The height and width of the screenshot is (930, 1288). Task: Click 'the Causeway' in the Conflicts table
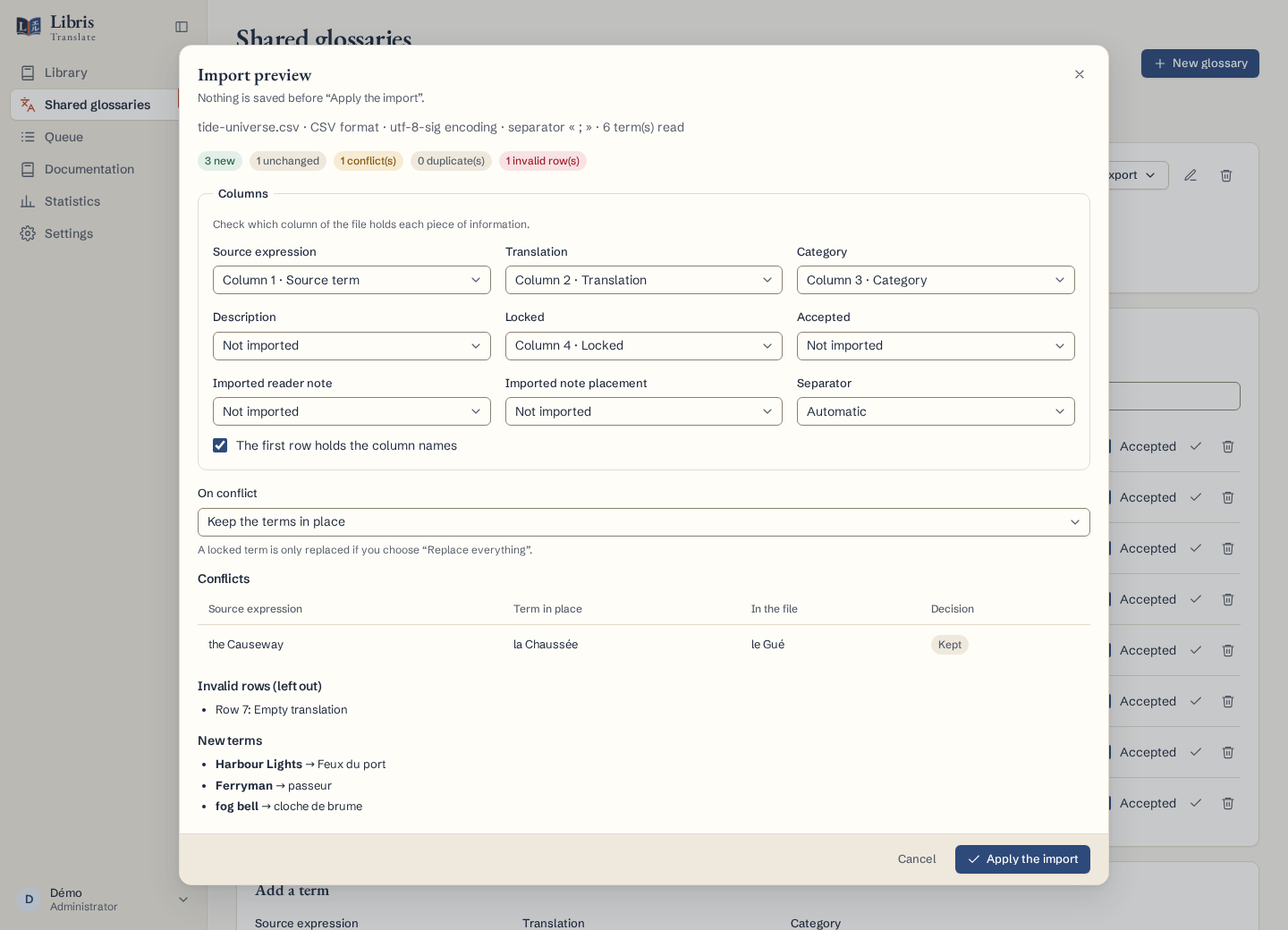point(246,645)
